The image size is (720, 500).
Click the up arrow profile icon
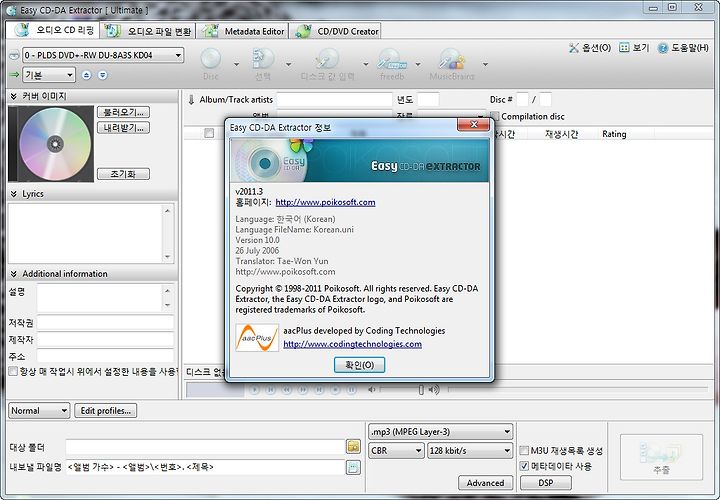(86, 75)
